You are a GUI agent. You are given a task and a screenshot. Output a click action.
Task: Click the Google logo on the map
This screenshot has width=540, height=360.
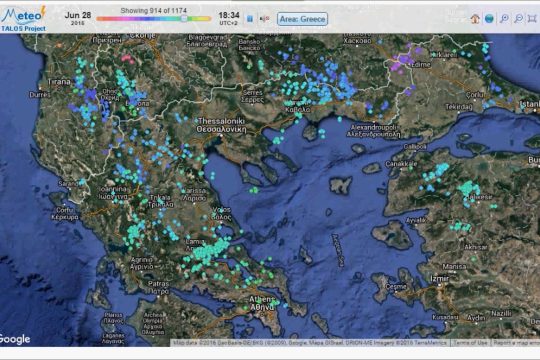[x=14, y=339]
